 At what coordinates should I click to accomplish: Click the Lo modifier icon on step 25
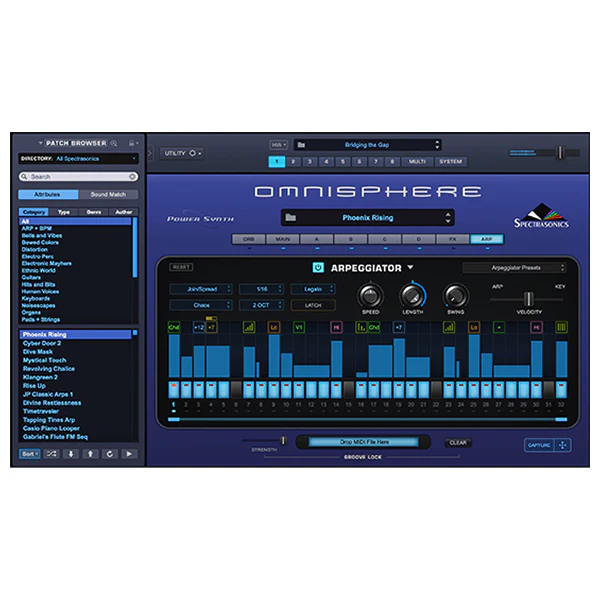474,327
